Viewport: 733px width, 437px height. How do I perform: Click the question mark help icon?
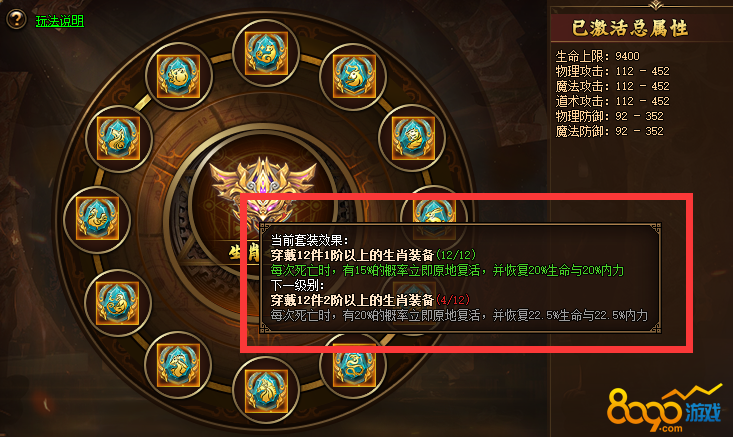16,20
